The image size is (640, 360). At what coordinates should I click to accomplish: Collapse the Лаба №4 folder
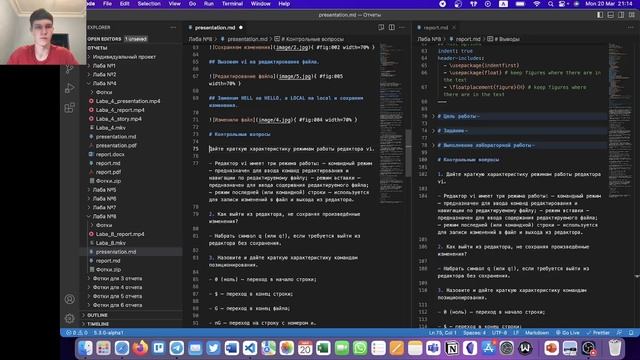click(104, 83)
